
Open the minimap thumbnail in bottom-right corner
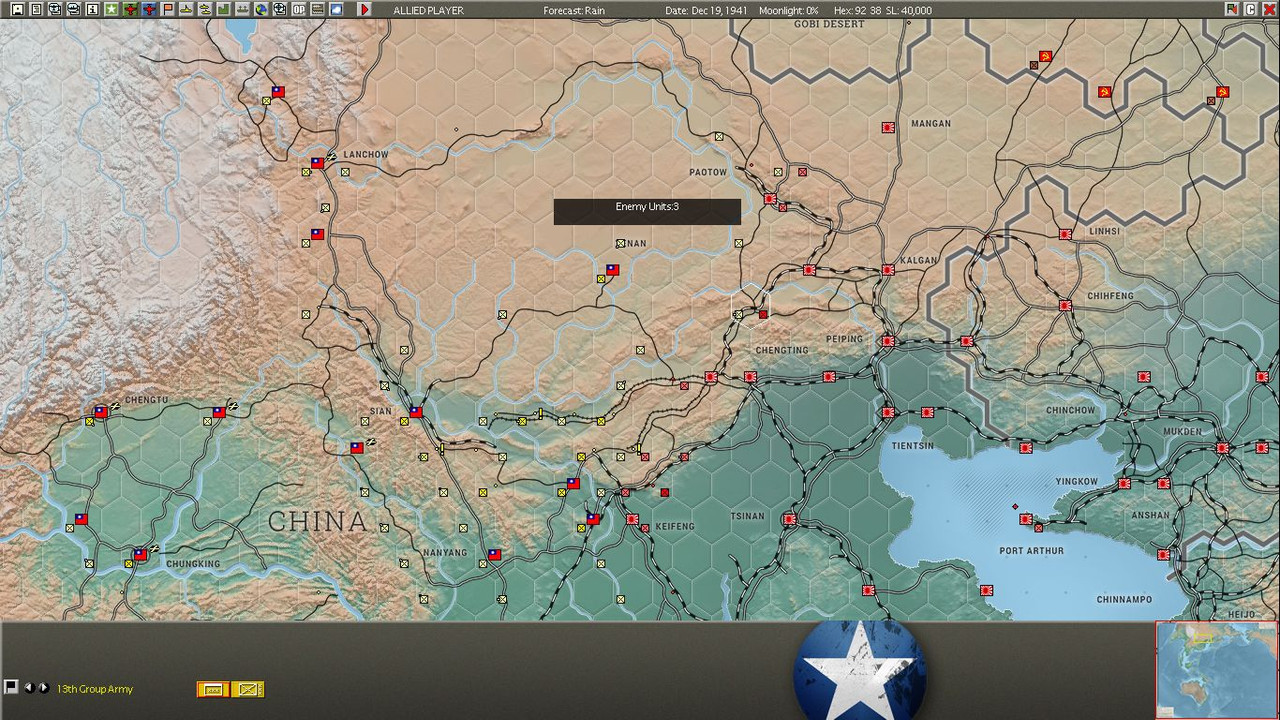tap(1217, 670)
